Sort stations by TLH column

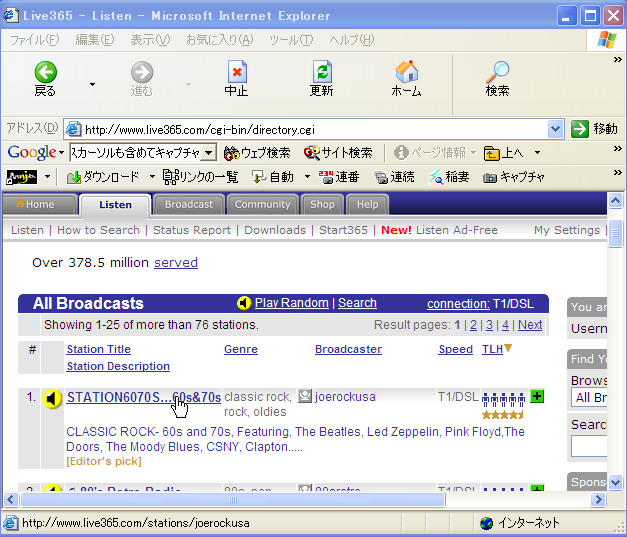[492, 349]
